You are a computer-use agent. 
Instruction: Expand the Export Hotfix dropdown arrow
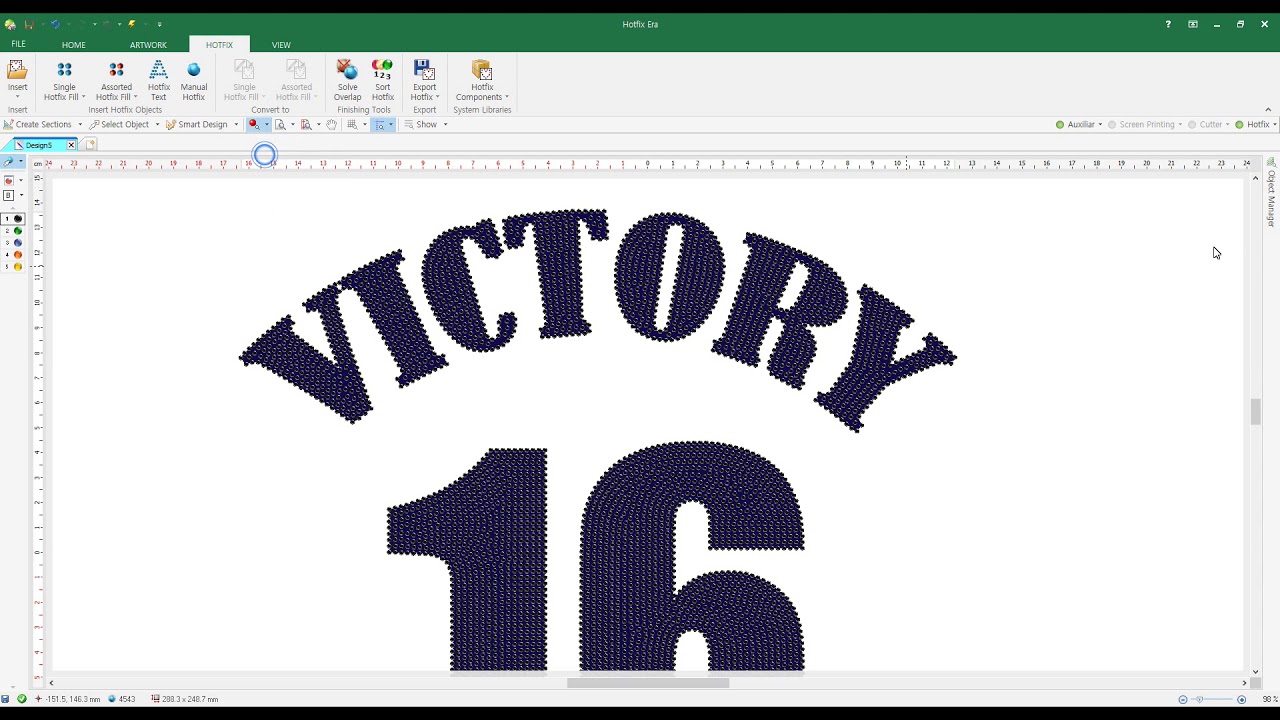pos(437,97)
